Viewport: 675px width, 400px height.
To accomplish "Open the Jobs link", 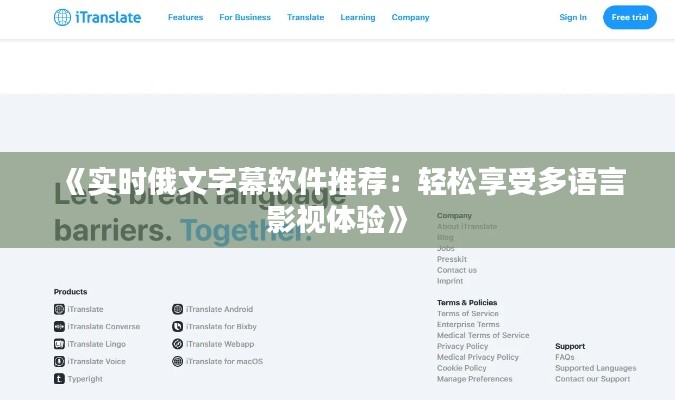I will [x=446, y=248].
